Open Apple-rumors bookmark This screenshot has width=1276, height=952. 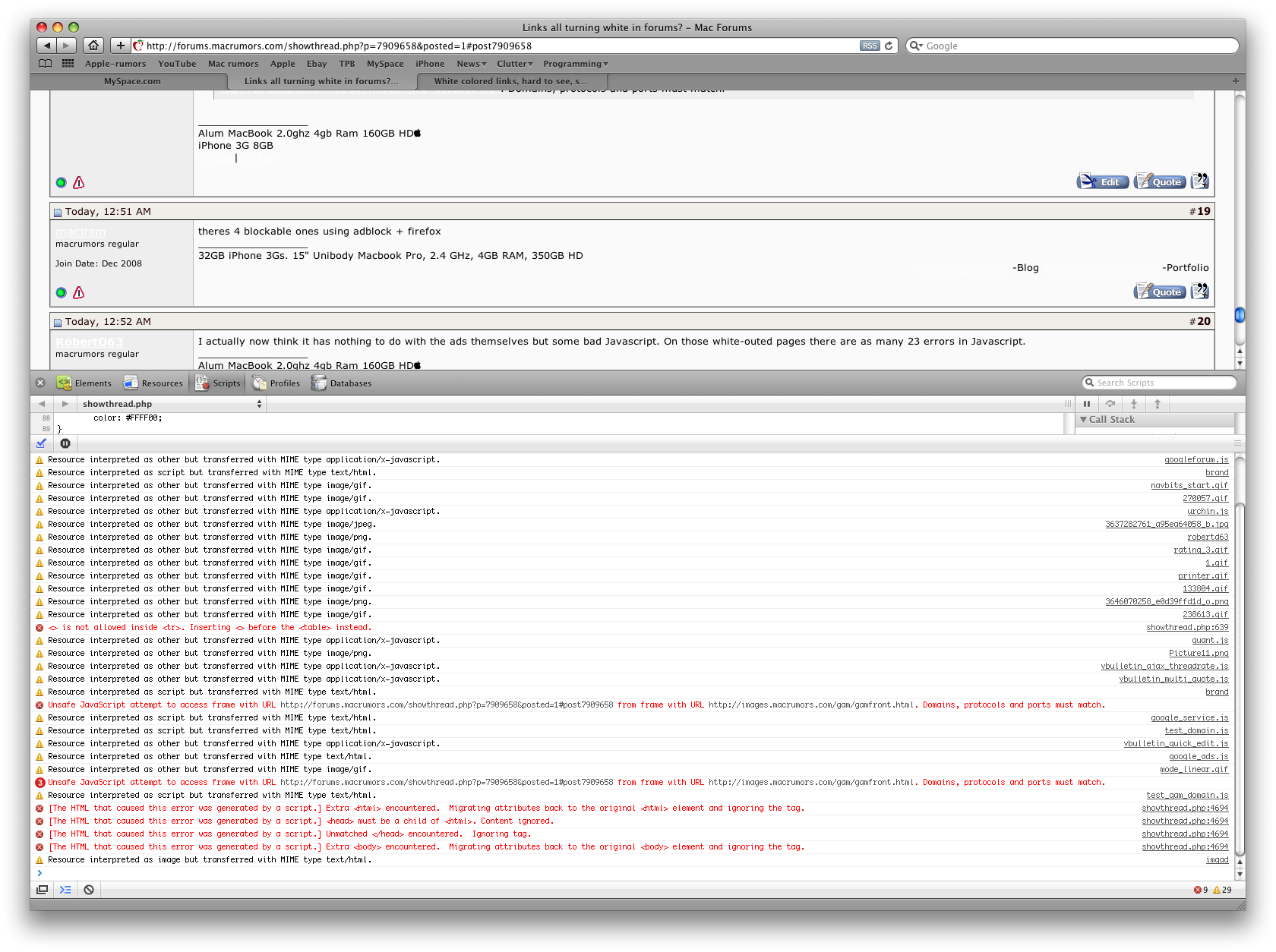(x=115, y=64)
